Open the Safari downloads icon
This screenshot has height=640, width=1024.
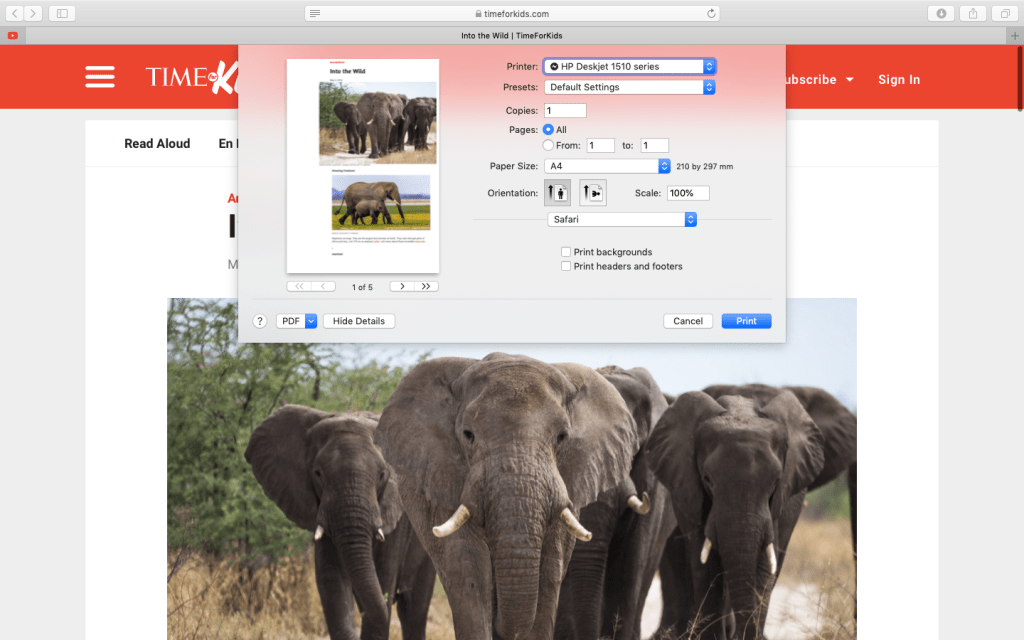[x=940, y=13]
